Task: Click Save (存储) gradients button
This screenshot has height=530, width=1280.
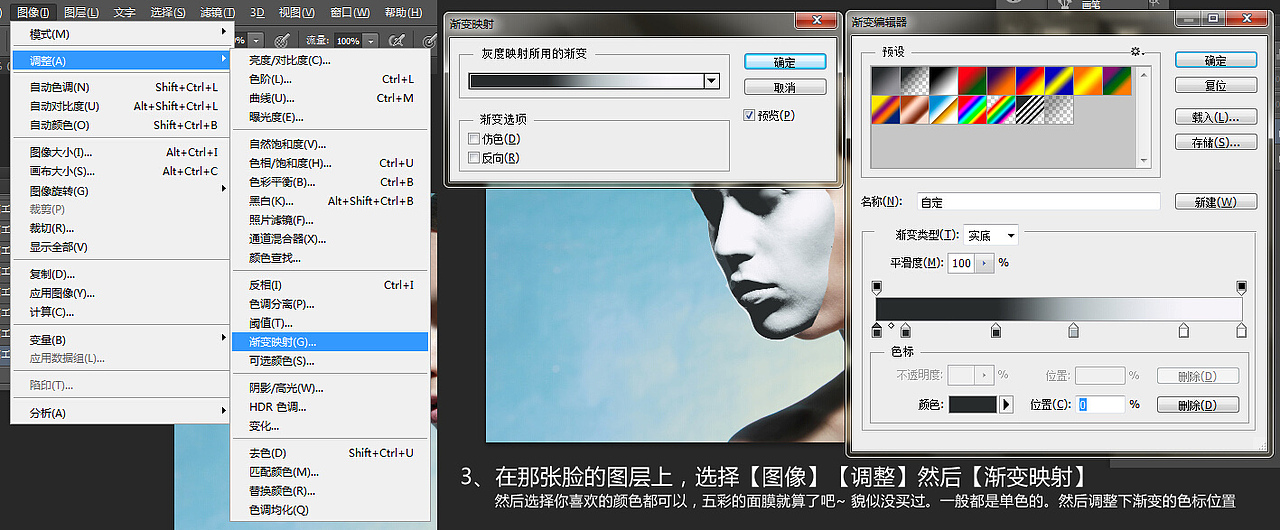Action: [1215, 143]
